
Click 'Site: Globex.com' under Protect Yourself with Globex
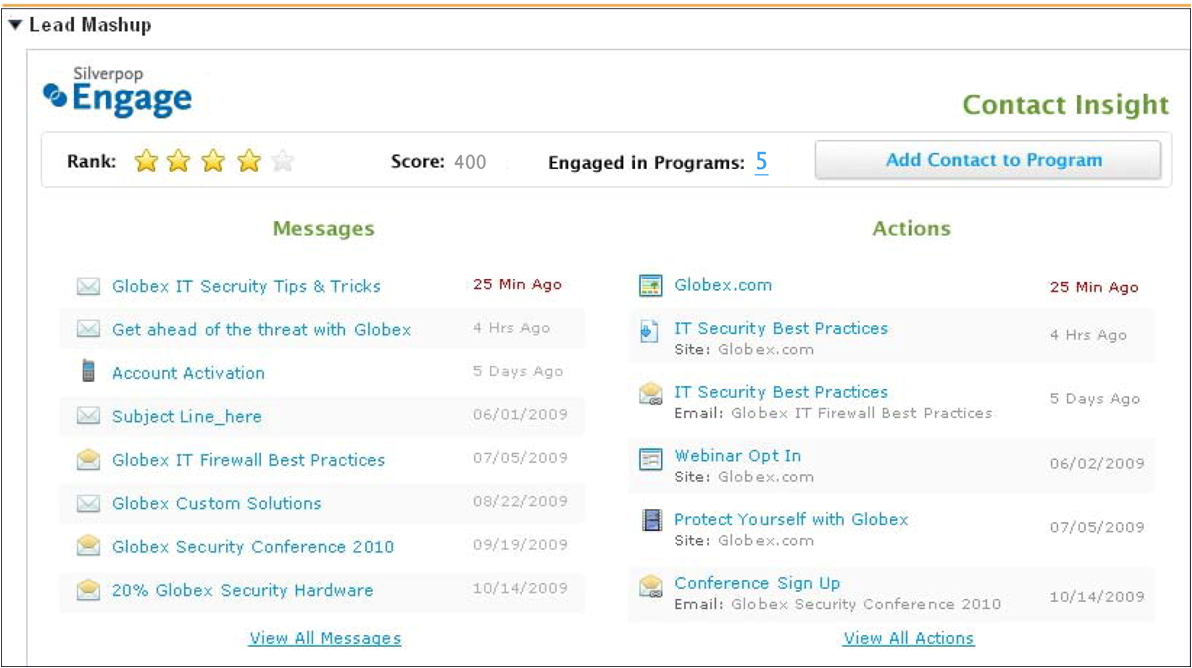tap(744, 541)
